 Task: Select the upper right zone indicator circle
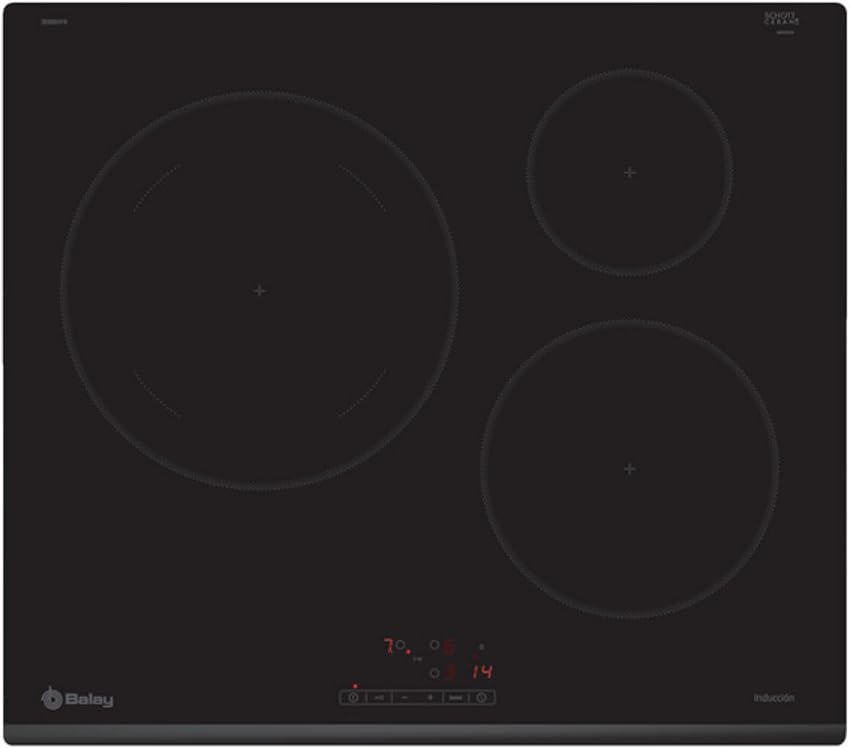(435, 645)
